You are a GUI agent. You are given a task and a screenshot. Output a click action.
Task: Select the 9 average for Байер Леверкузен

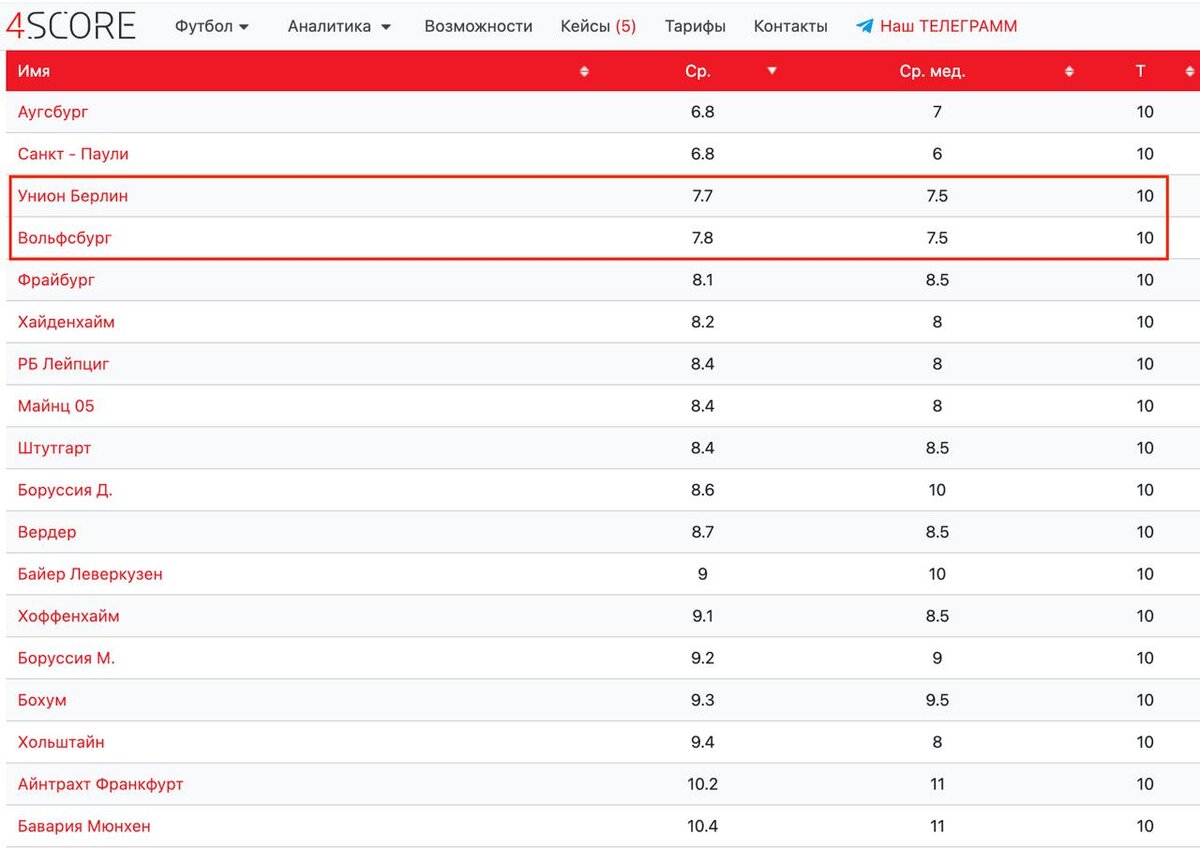pyautogui.click(x=703, y=574)
